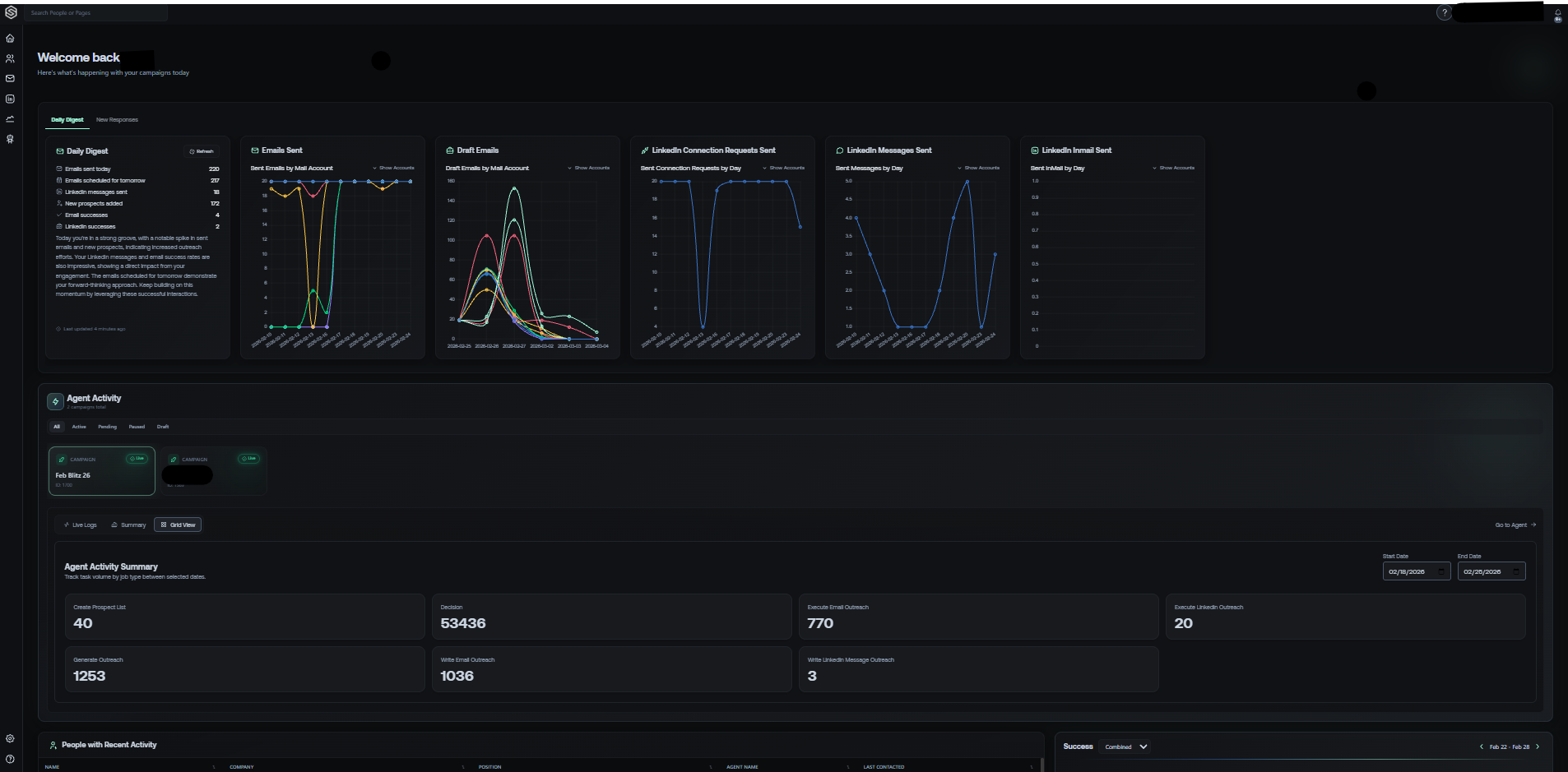Screen dimensions: 1568x772
Task: Select the Feb Blitz 26 campaign card
Action: 102,471
